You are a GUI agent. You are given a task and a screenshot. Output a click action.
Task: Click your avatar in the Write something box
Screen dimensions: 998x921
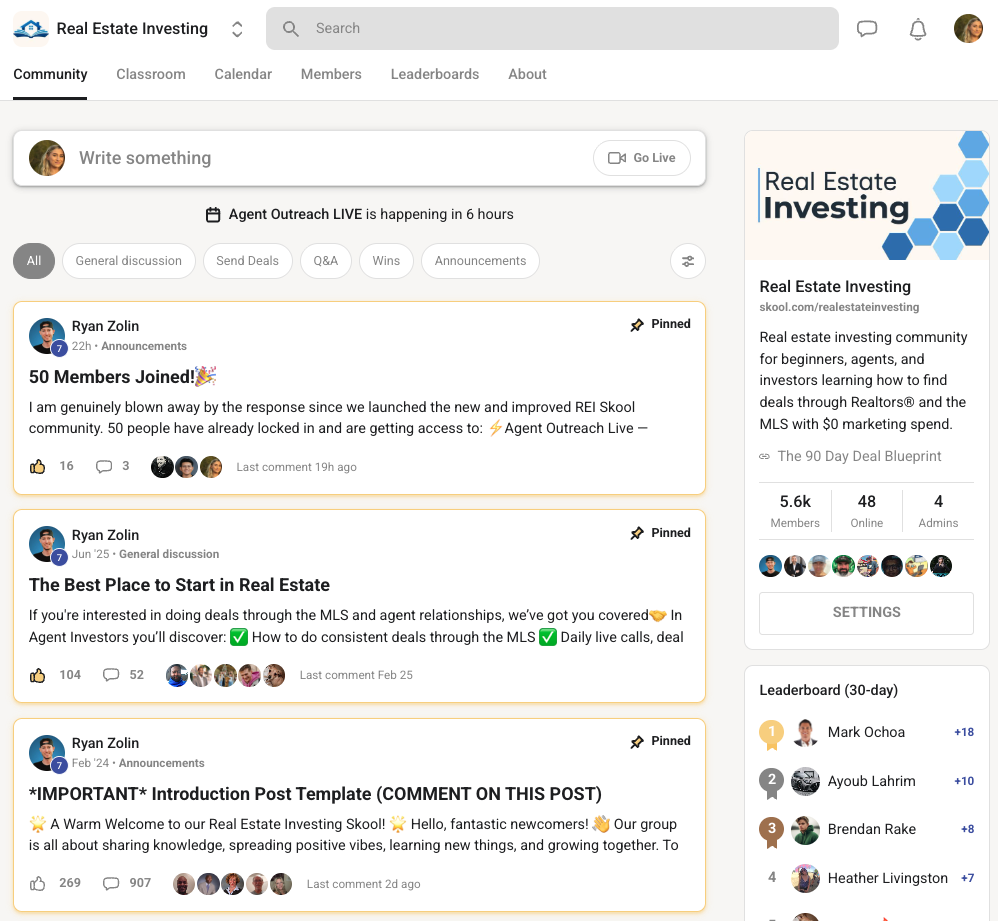47,158
